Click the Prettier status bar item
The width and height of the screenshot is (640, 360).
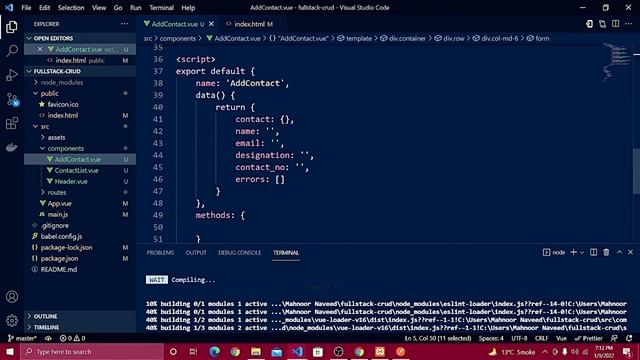[588, 338]
